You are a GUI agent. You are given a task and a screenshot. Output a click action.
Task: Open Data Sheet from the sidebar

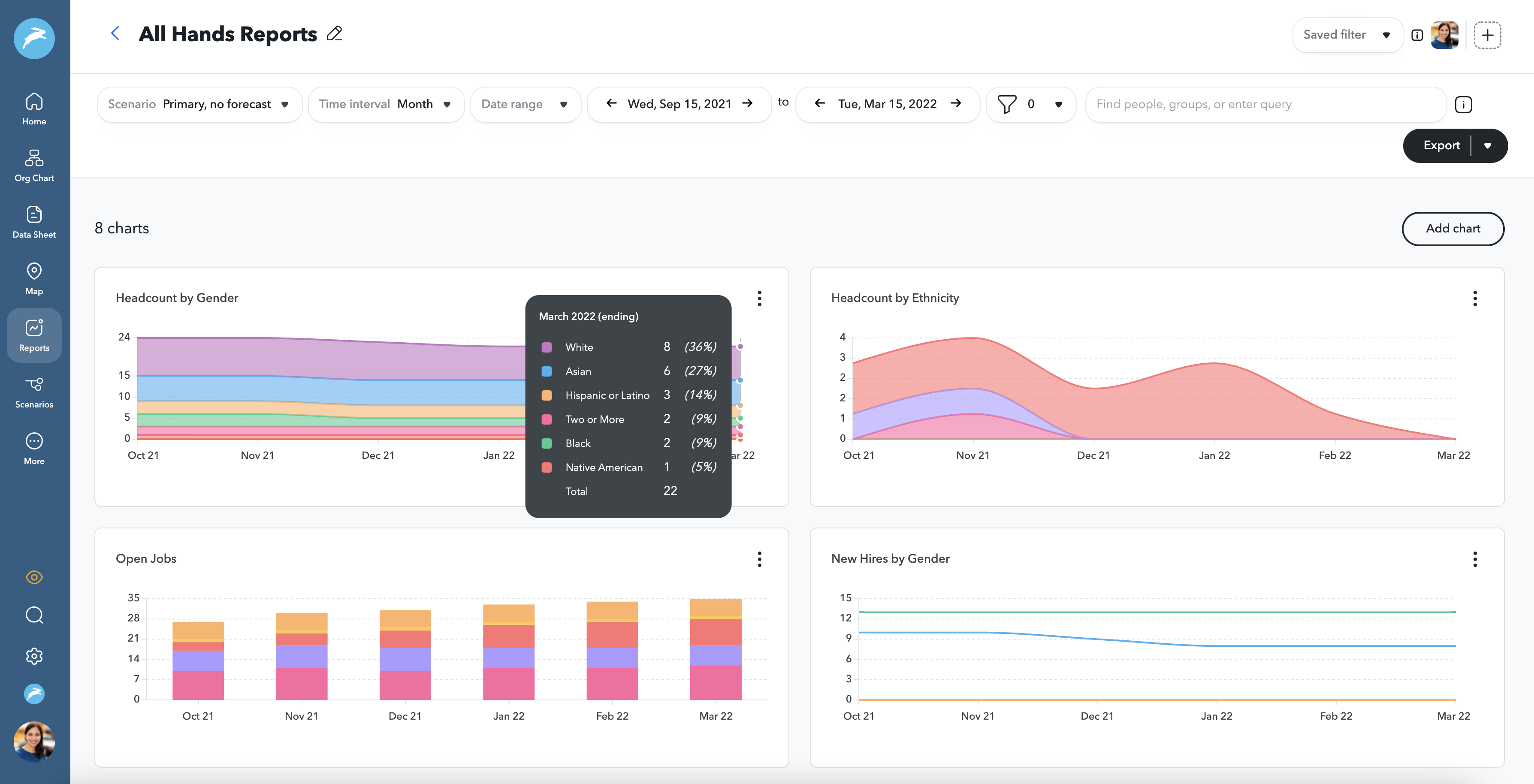pos(34,222)
